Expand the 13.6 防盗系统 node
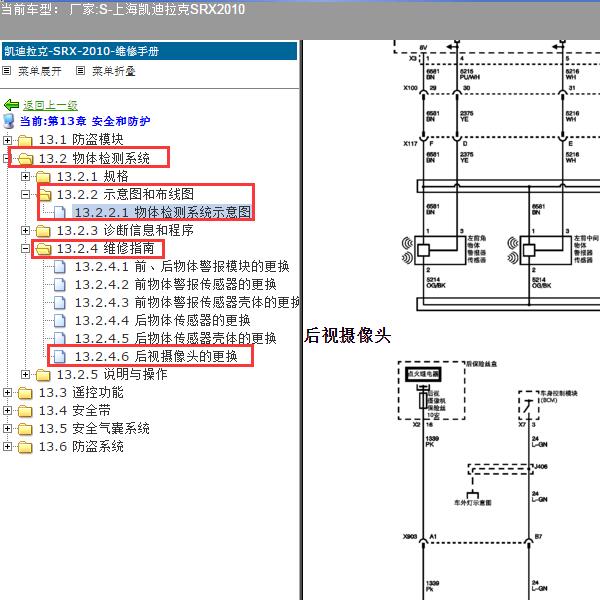This screenshot has height=600, width=600. point(7,447)
